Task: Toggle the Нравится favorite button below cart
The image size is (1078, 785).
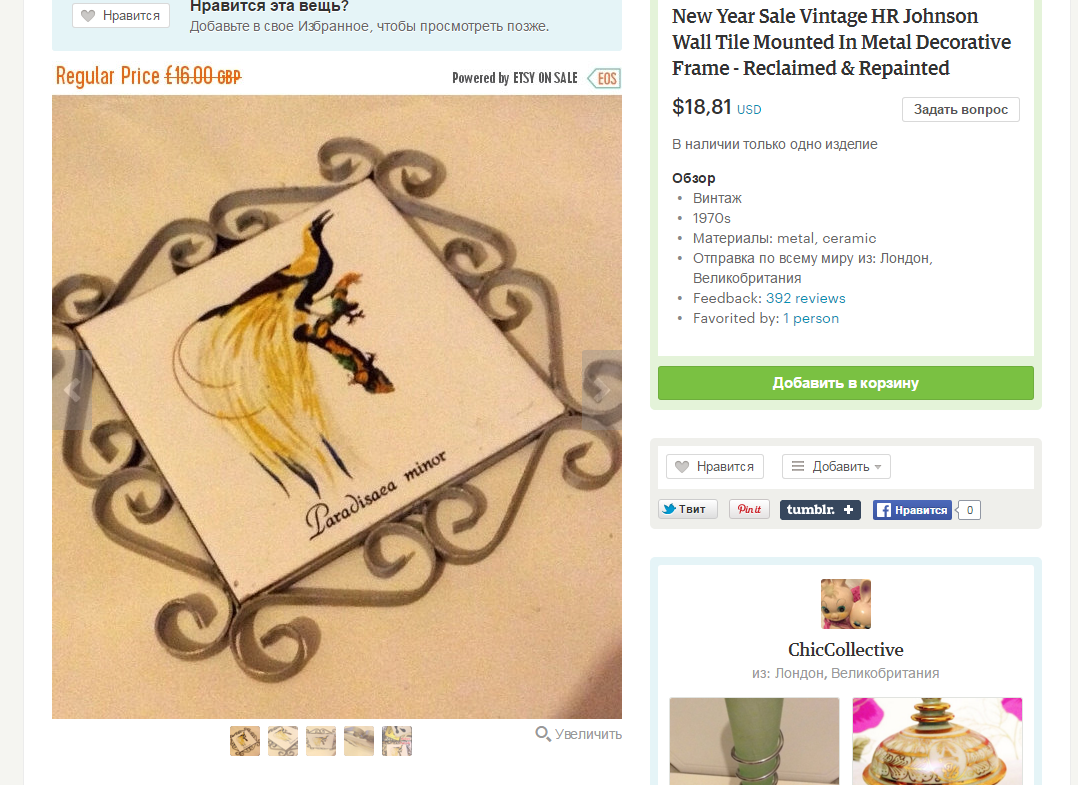Action: 714,466
